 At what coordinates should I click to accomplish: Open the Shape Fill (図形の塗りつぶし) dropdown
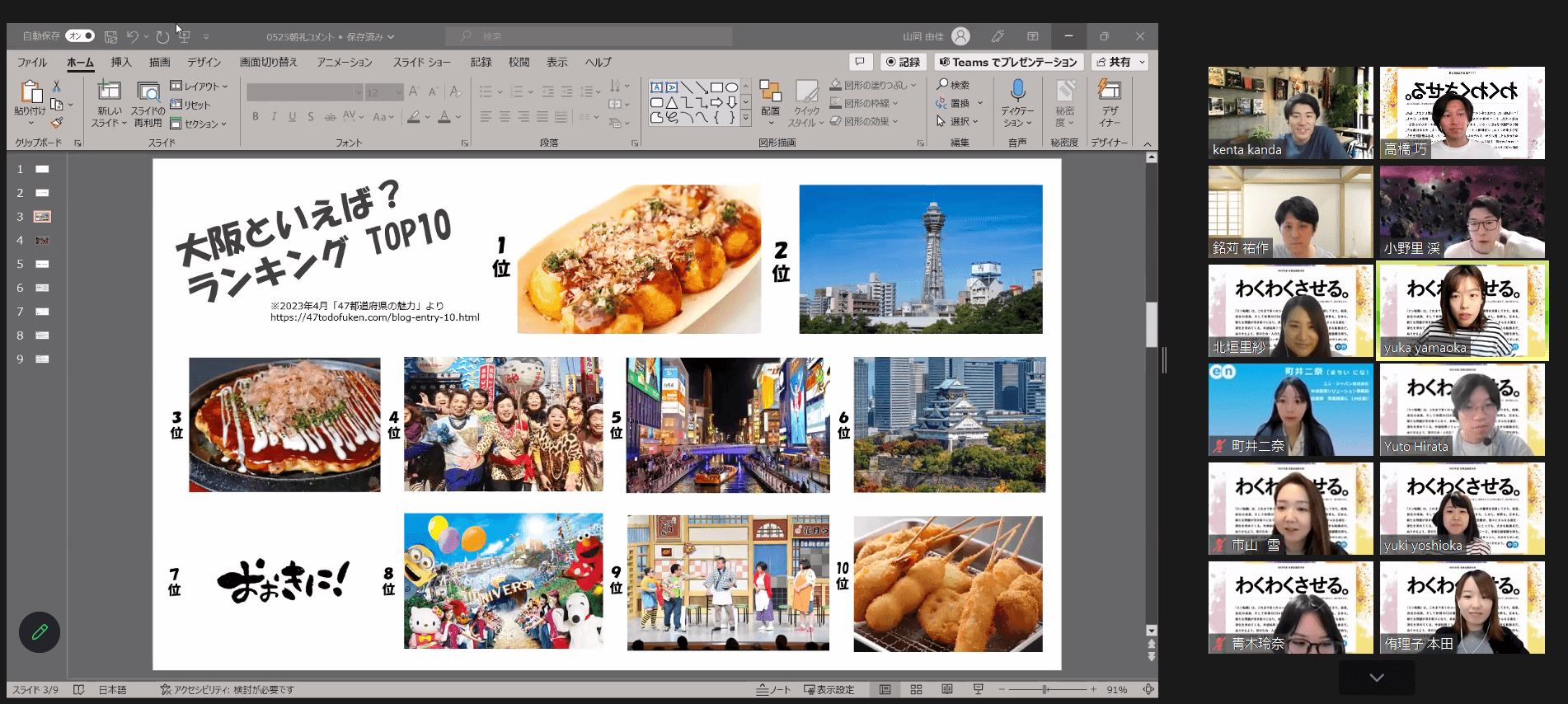coord(874,85)
